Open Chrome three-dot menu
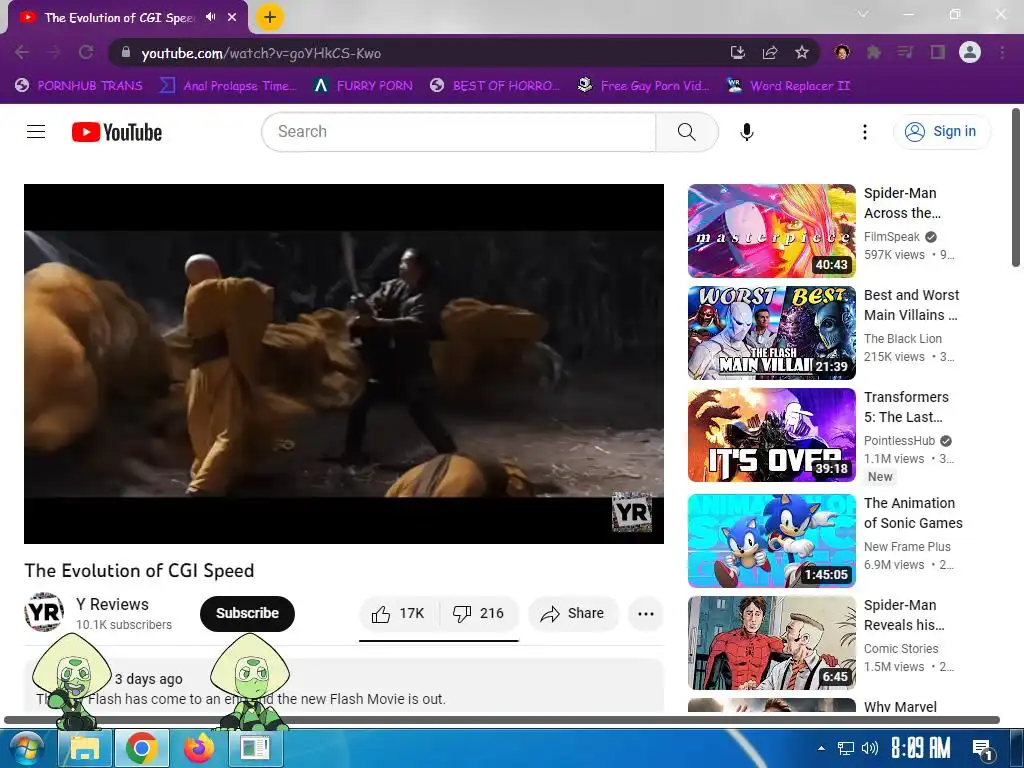Screen dimensions: 1024x768 [x=1002, y=52]
